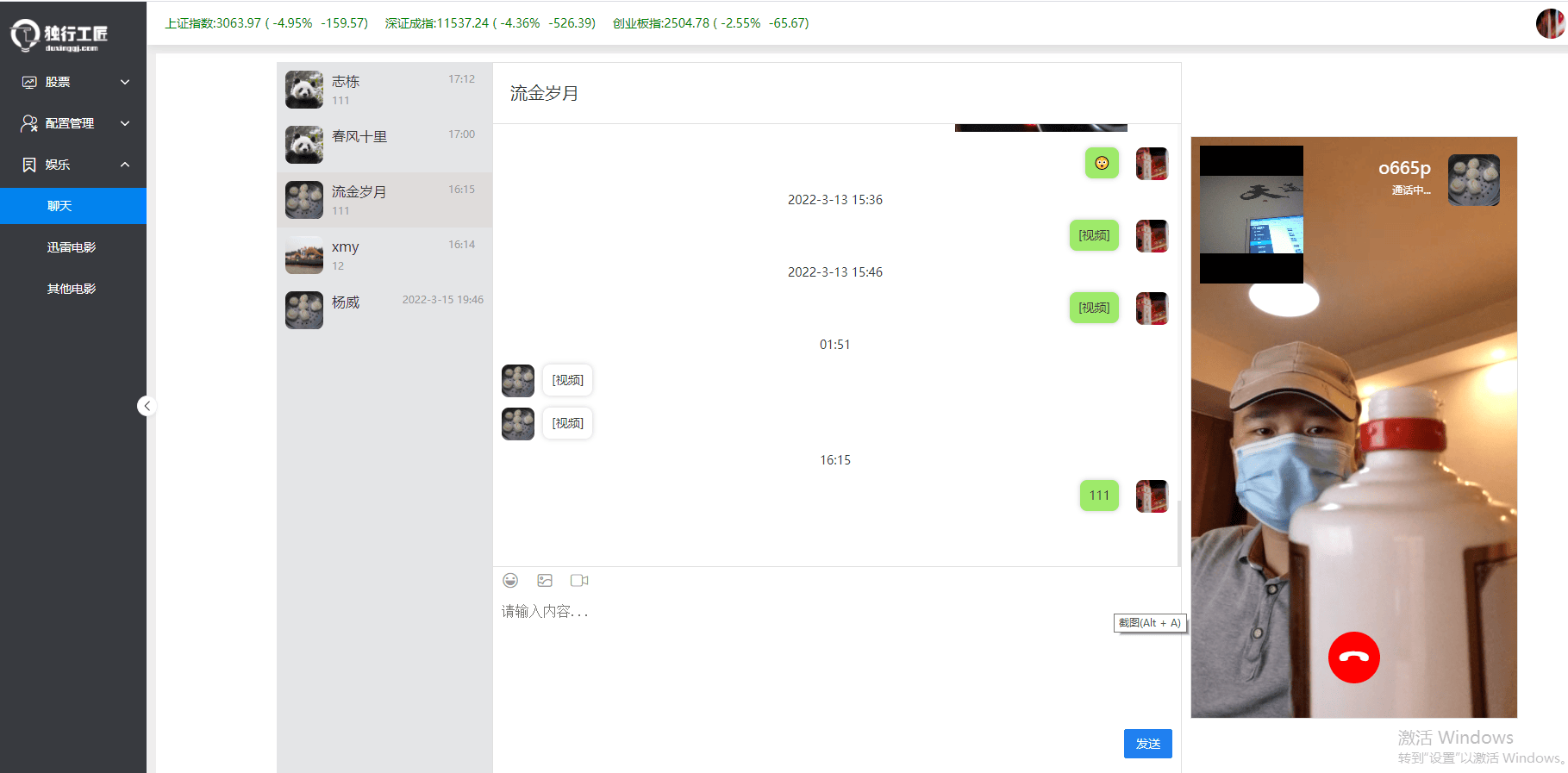The height and width of the screenshot is (773, 1568).
Task: Hang up the call with red button
Action: click(1353, 658)
